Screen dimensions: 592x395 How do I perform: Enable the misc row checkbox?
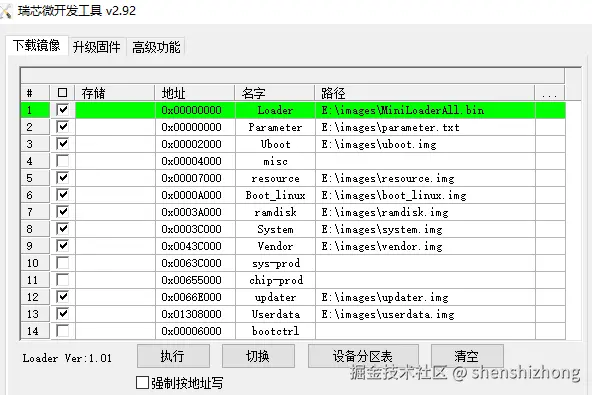tap(62, 161)
